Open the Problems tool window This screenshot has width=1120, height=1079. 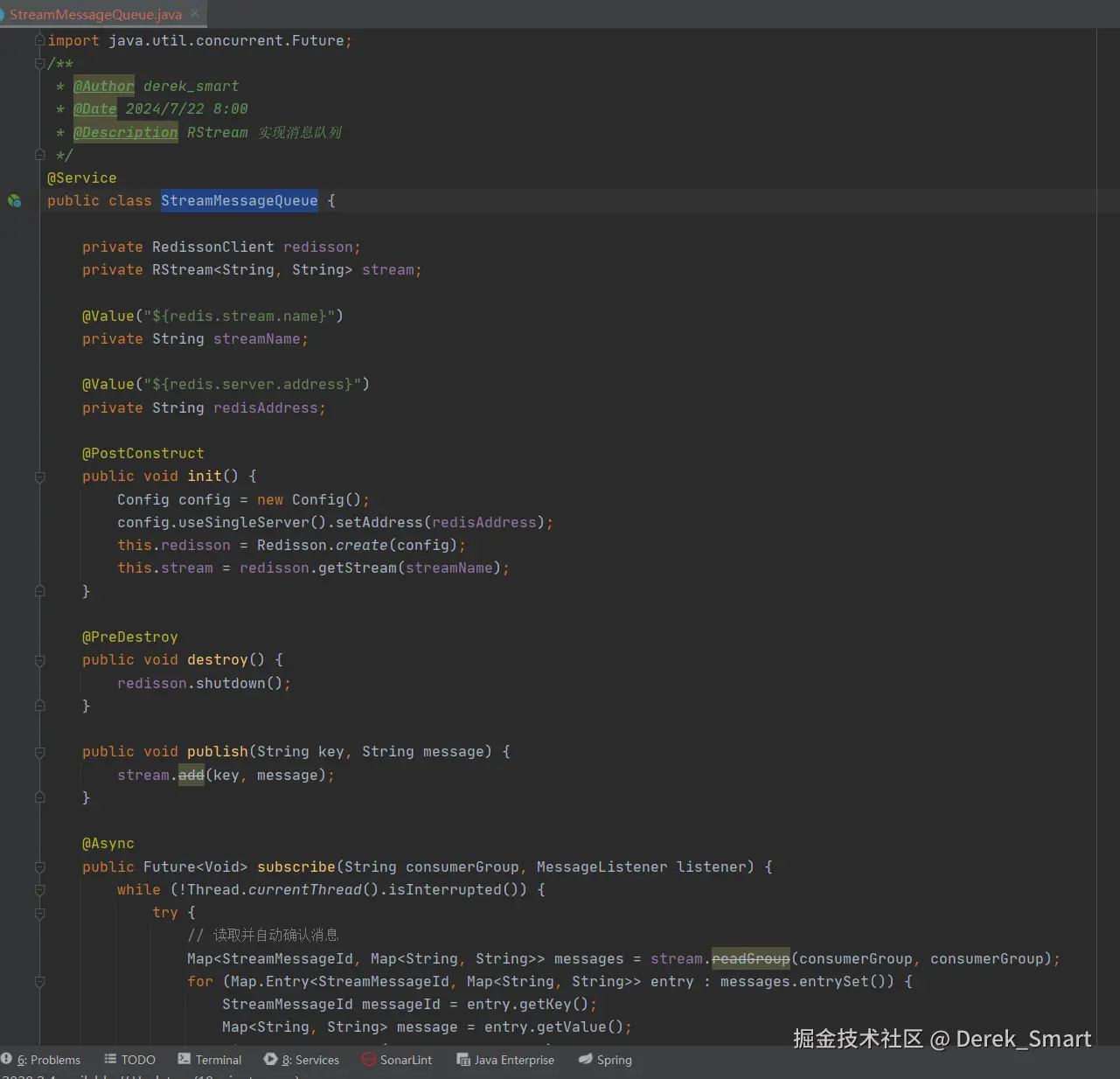tap(41, 1059)
